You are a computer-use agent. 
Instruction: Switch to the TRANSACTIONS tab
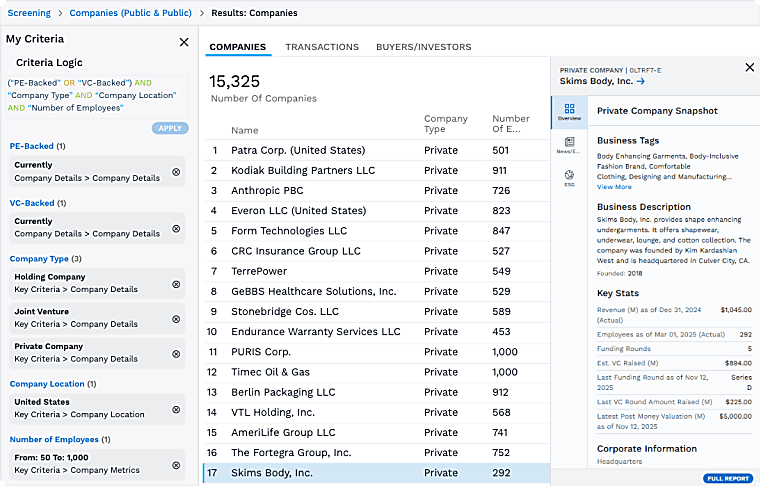[x=322, y=47]
